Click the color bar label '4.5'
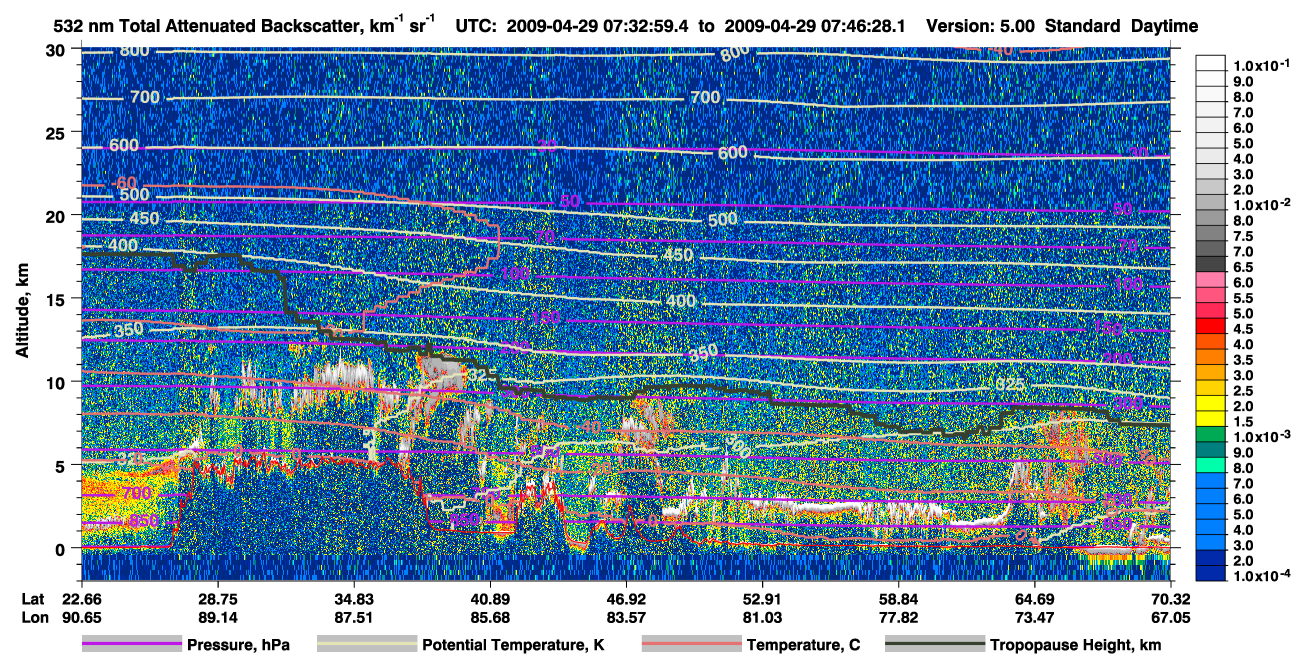 pyautogui.click(x=1245, y=329)
